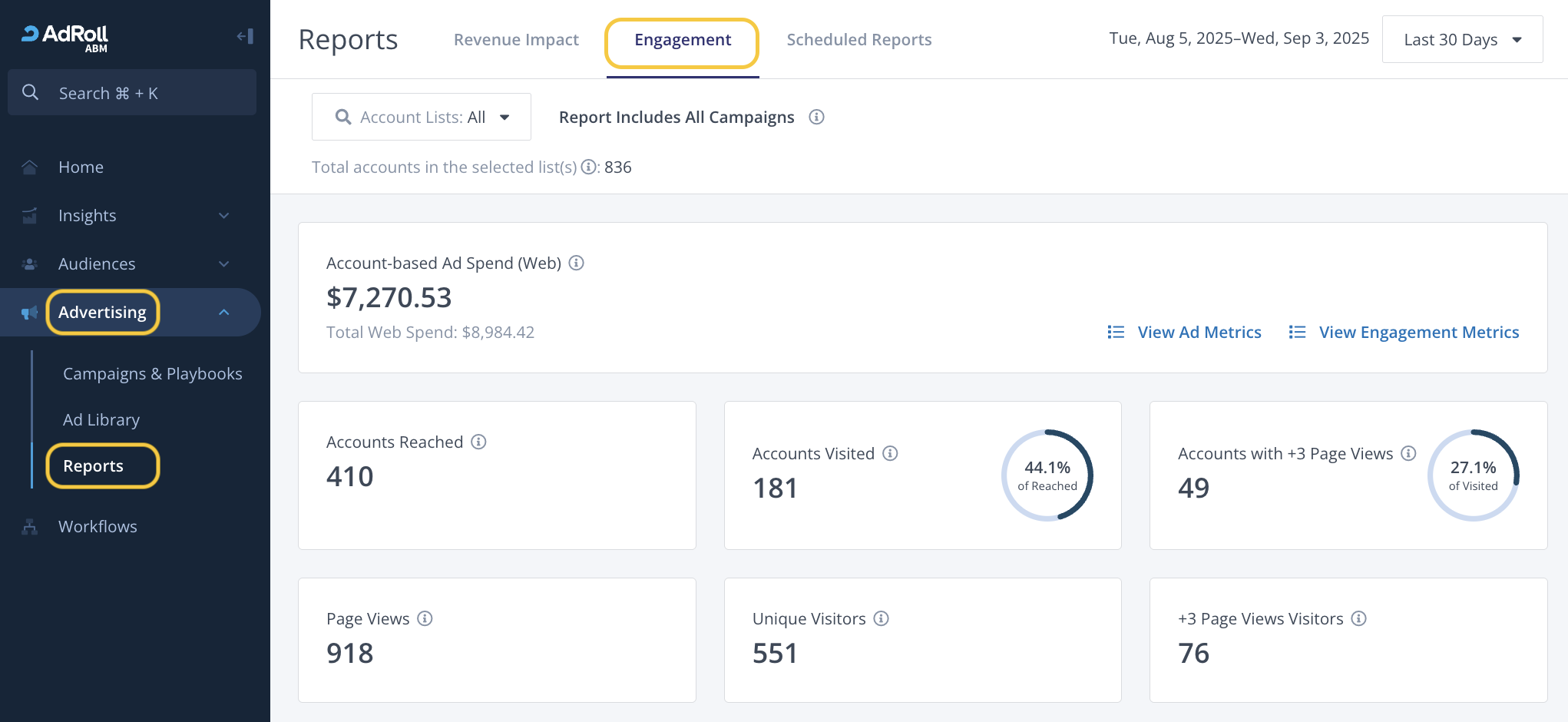Viewport: 1568px width, 722px height.
Task: Click info icon beside Page Views
Action: point(425,618)
